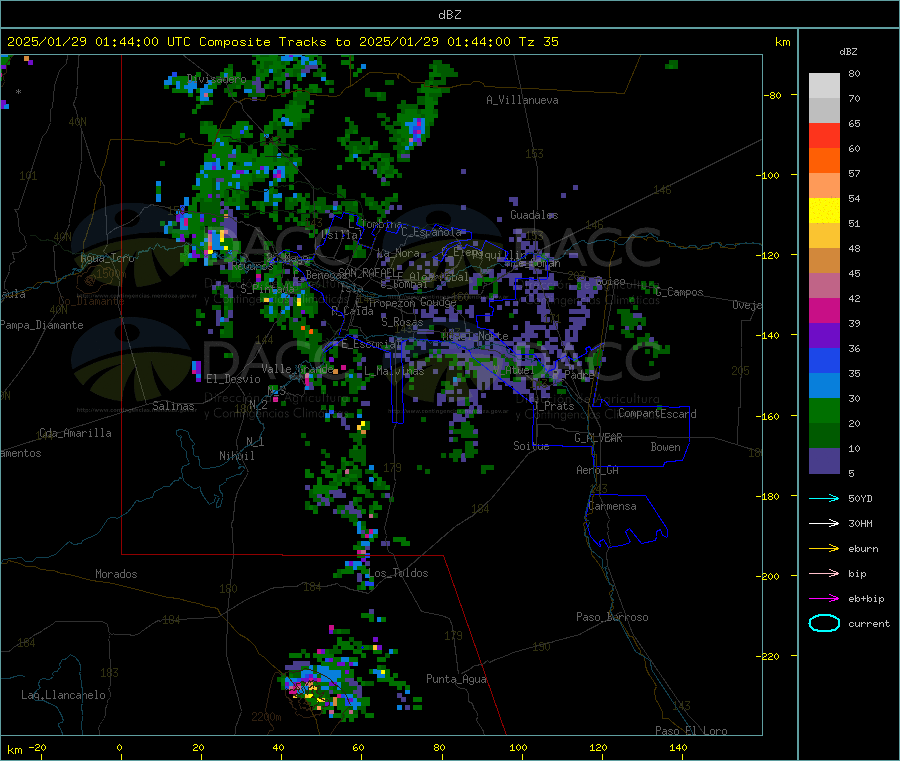Click the Aero_GA map label
900x761 pixels.
598,470
